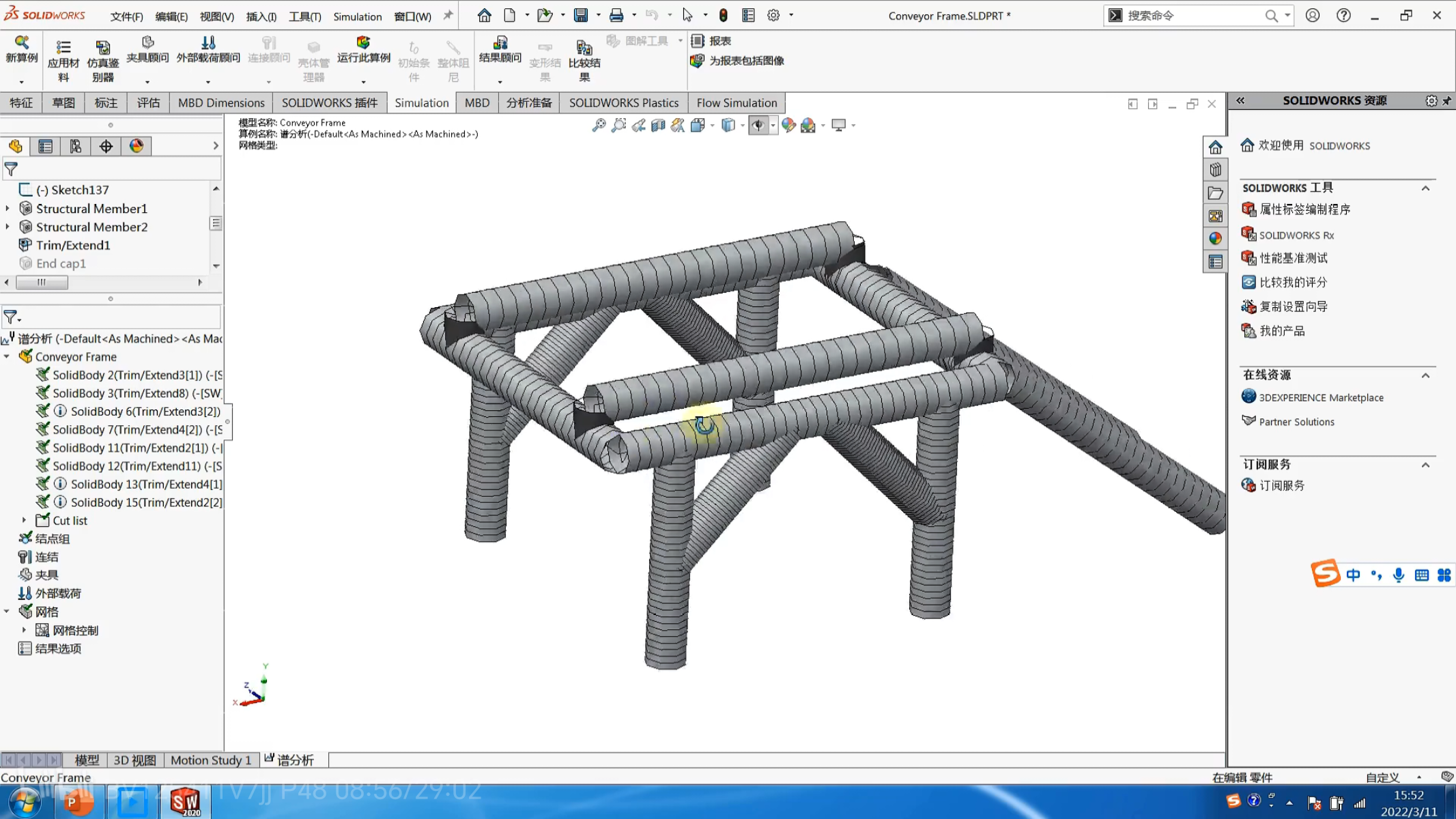Screen dimensions: 1456x819
Task: Switch to the 特征 (Features) tab
Action: click(21, 102)
